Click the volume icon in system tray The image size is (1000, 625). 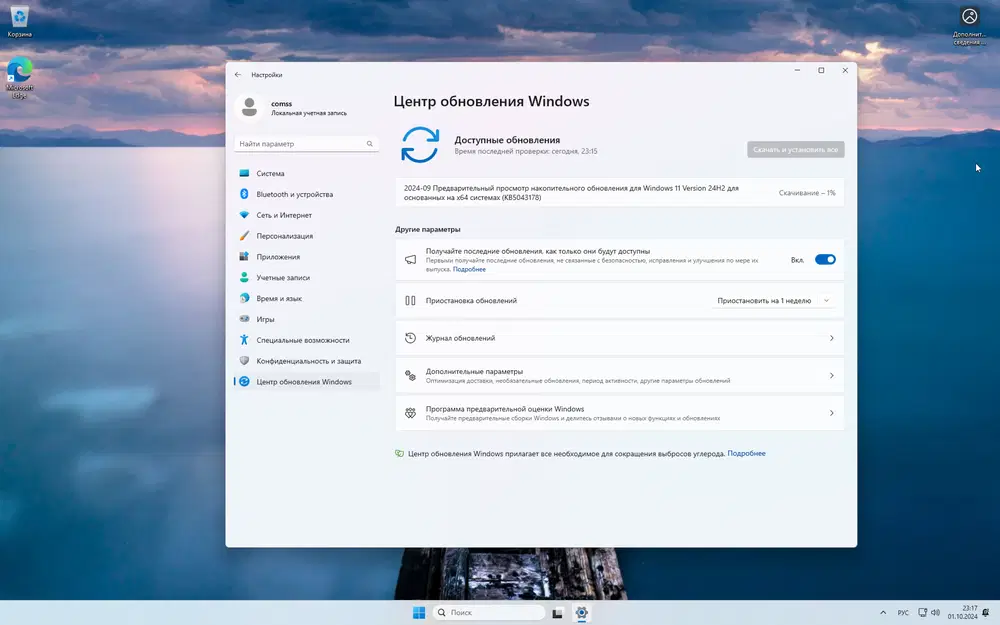point(935,613)
